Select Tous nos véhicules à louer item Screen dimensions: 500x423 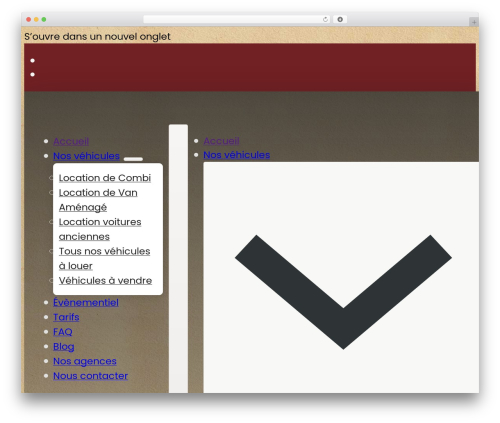(x=104, y=259)
